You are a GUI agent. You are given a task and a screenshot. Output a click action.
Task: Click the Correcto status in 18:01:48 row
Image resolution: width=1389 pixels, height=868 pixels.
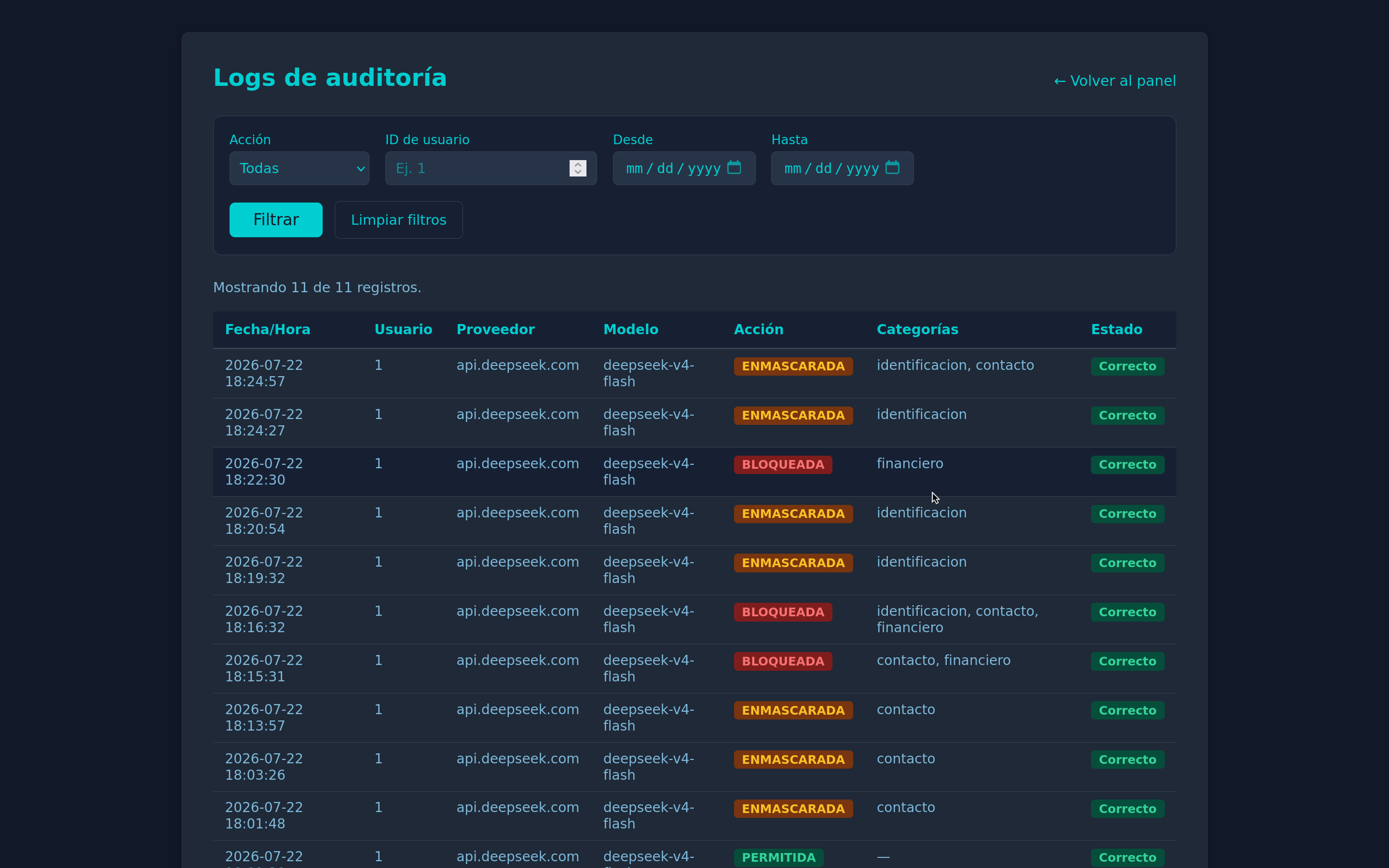[1127, 809]
